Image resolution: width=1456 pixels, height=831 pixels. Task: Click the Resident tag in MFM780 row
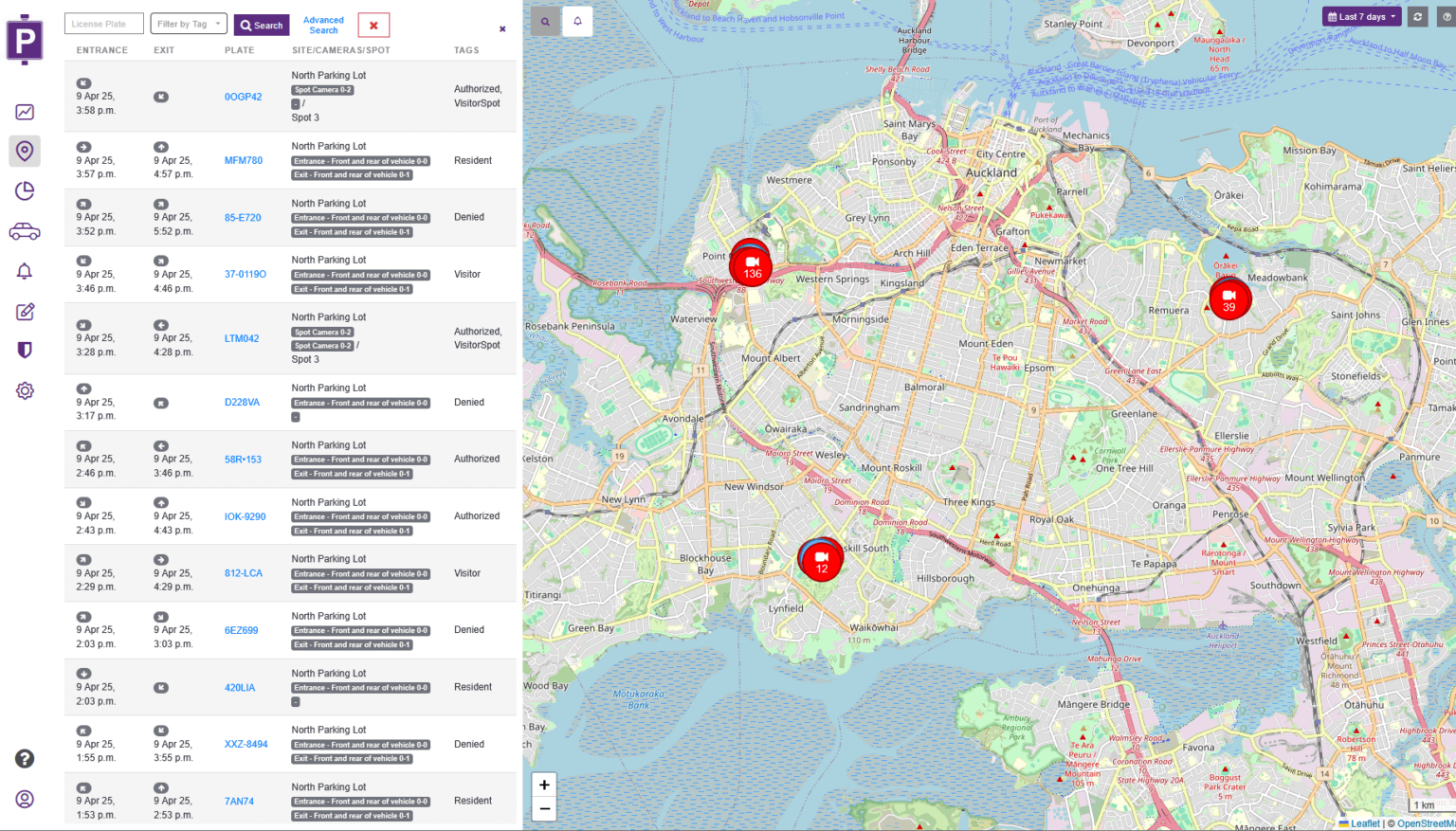coord(473,160)
